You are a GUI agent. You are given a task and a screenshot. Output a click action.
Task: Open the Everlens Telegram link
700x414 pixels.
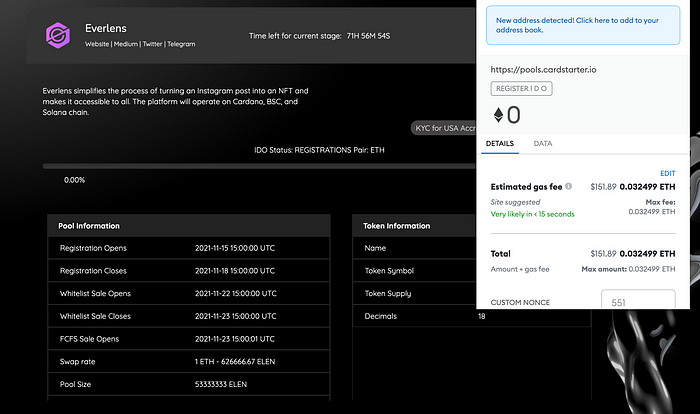point(181,44)
